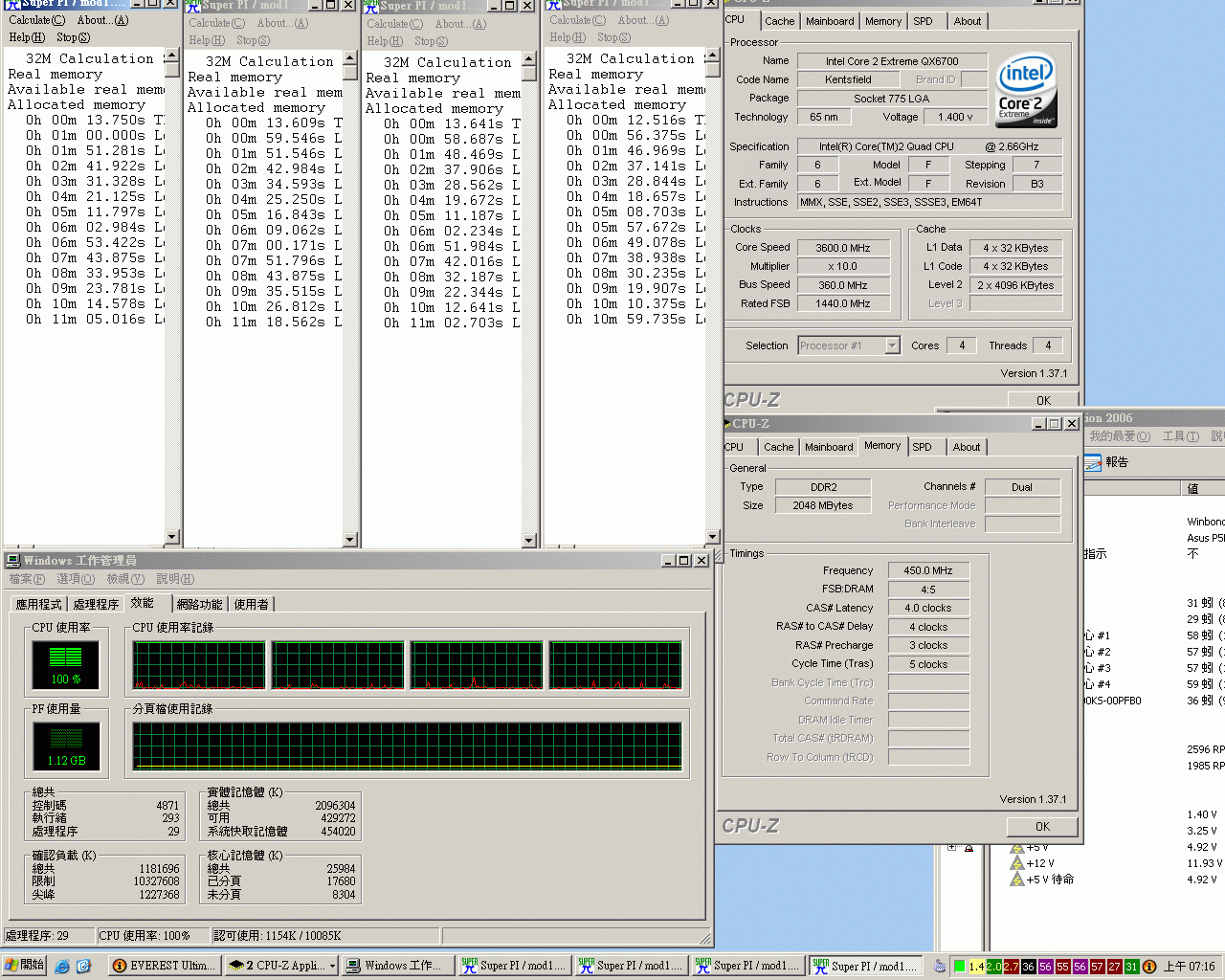
Task: Open About...(A) in Super PI showing 13.609s
Action: 282,23
